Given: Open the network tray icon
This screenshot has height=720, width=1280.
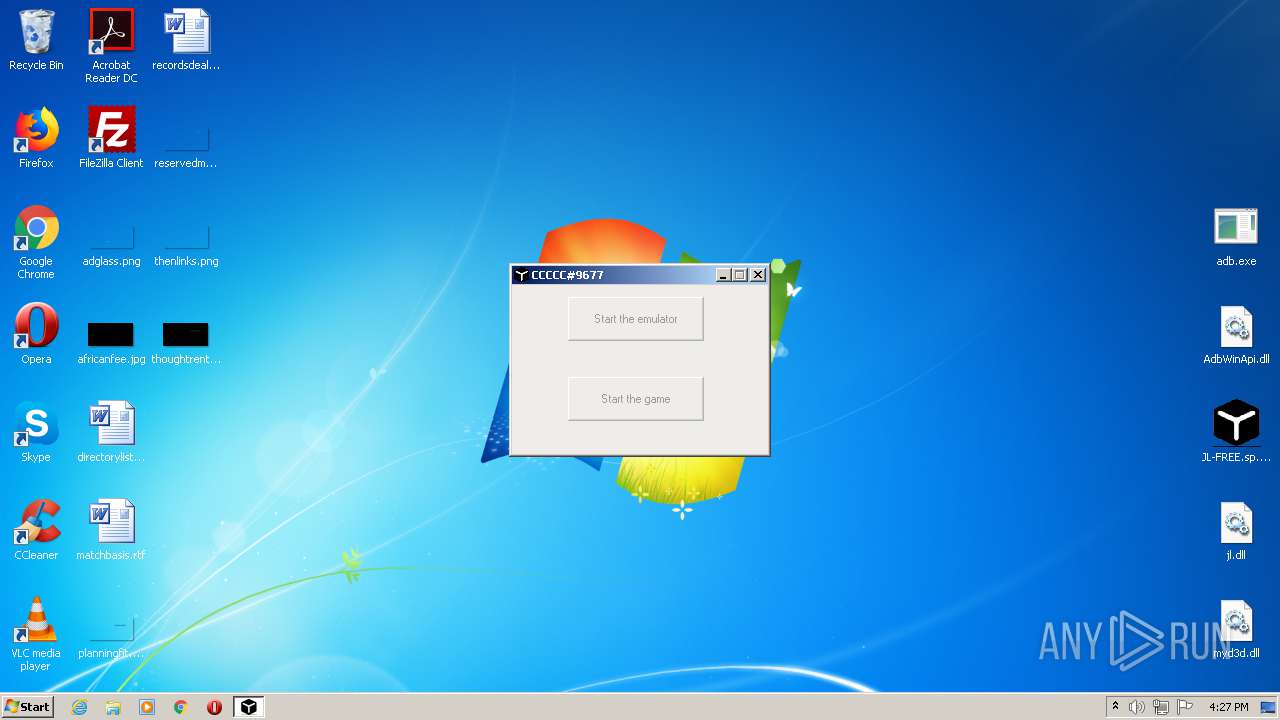Looking at the screenshot, I should tap(1161, 707).
